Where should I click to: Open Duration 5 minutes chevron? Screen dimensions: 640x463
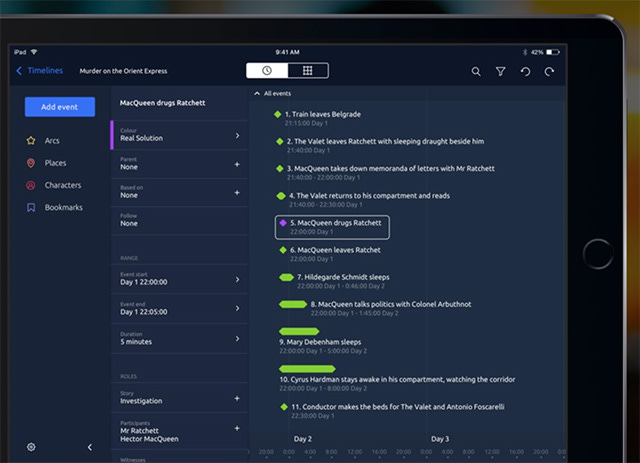(238, 338)
